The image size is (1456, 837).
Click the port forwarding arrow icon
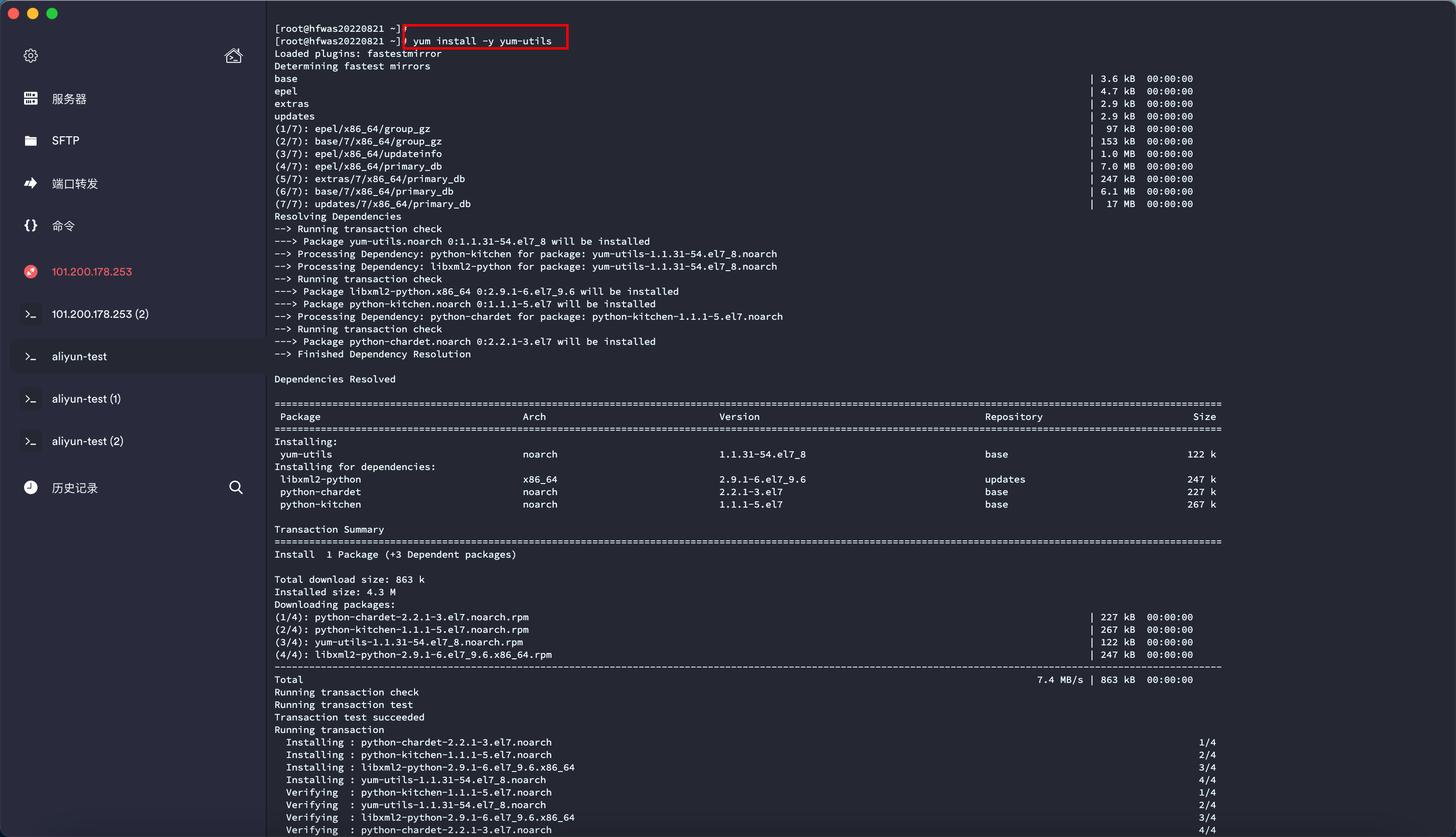30,183
